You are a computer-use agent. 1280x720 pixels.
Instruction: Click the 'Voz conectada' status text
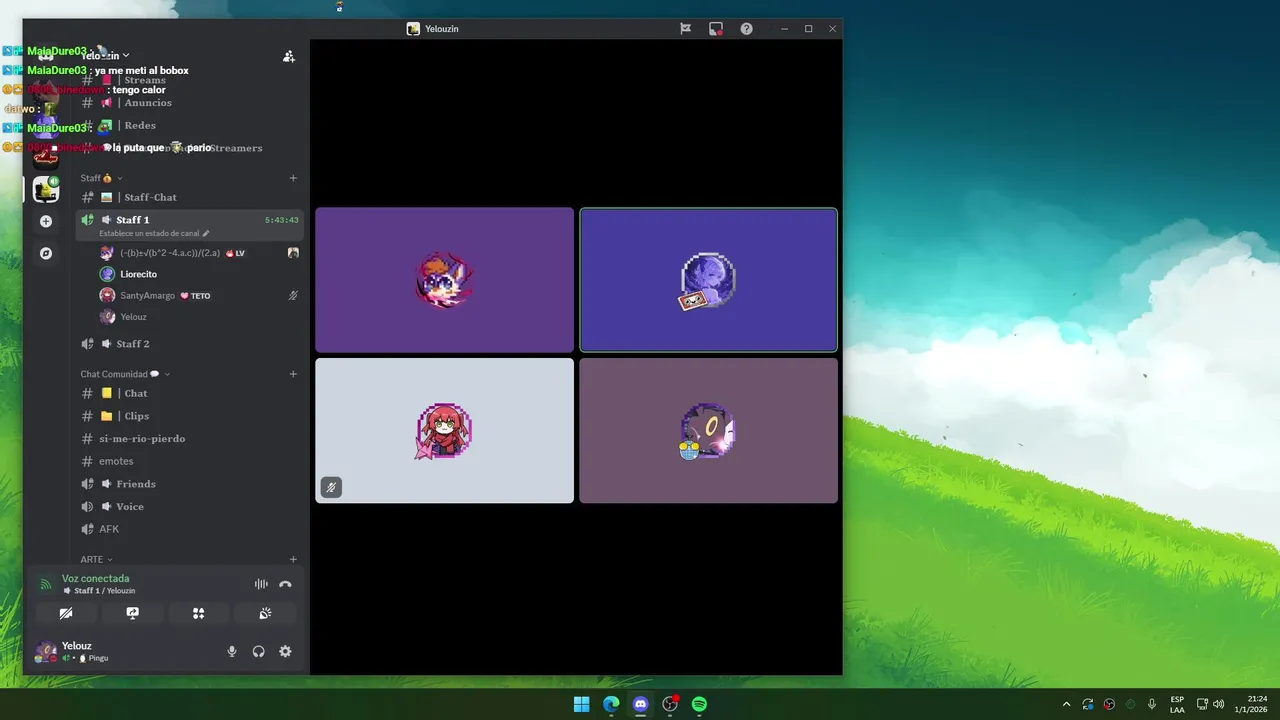pyautogui.click(x=95, y=578)
